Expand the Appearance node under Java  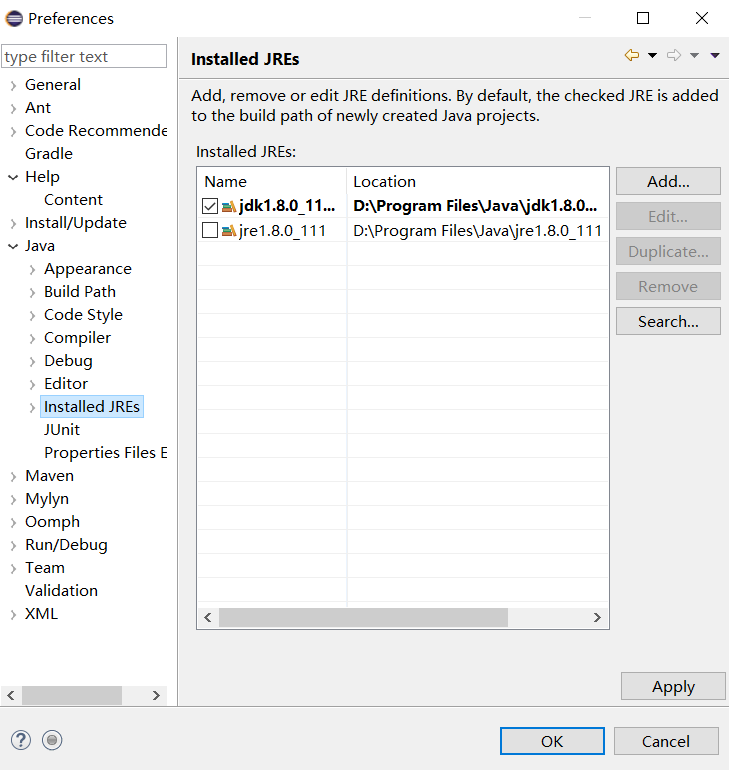click(x=32, y=270)
